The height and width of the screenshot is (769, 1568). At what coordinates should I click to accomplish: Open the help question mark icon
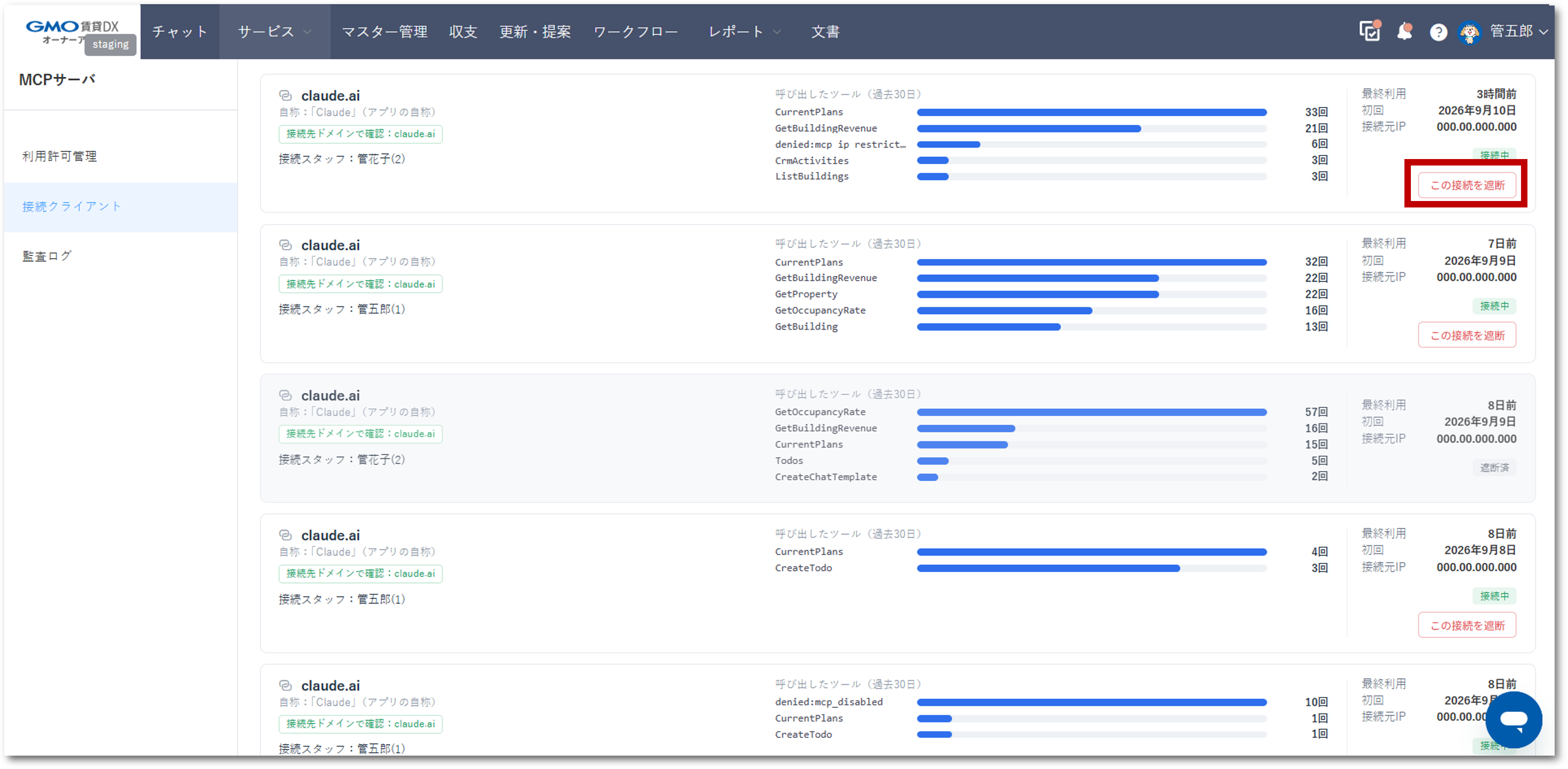coord(1439,32)
